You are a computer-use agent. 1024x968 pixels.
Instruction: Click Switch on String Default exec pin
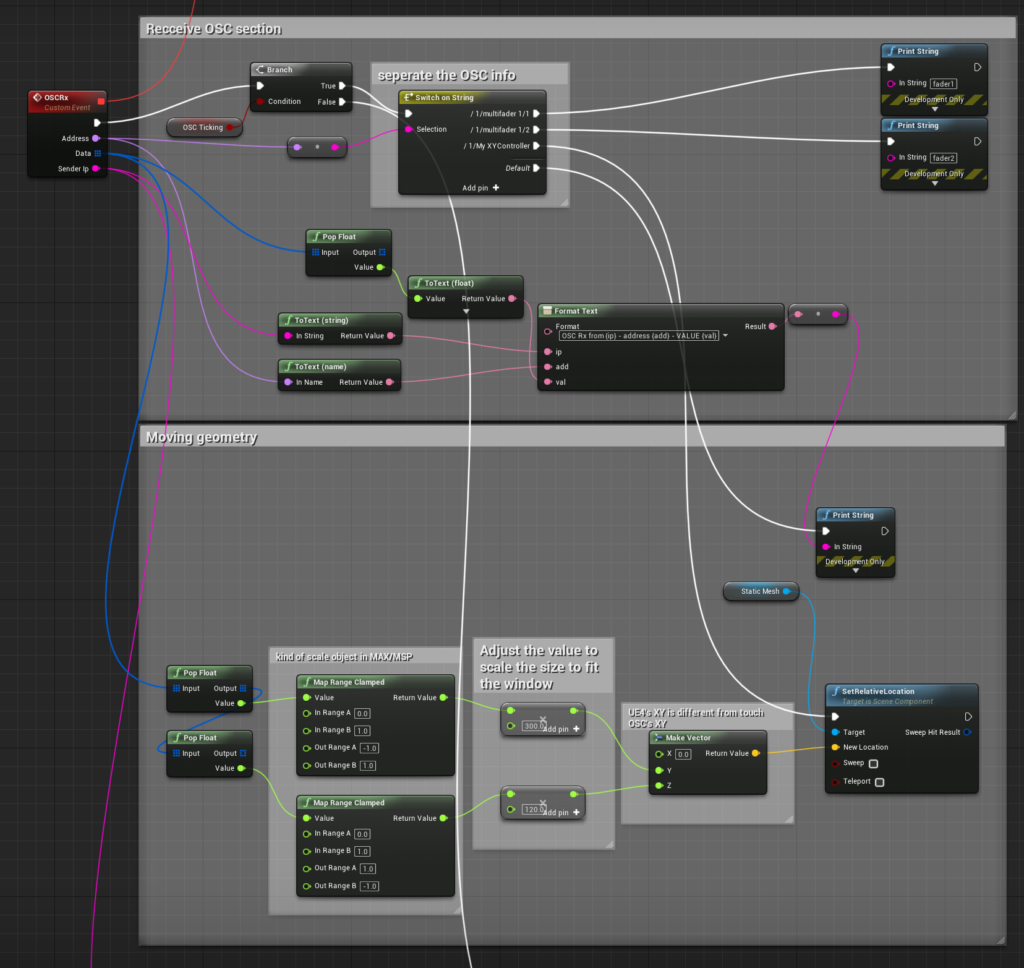point(537,168)
